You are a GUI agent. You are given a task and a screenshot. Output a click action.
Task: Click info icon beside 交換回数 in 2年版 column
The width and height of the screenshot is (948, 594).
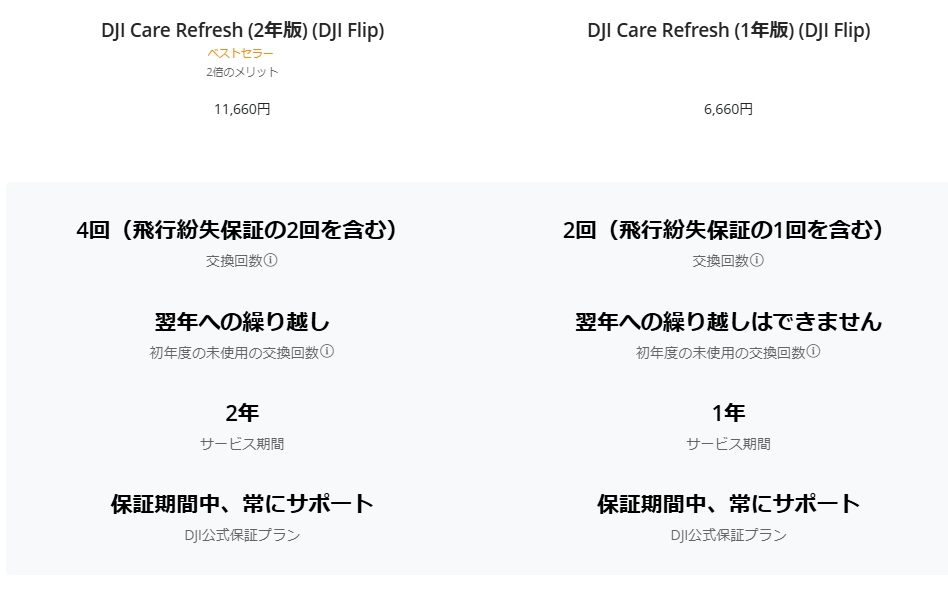[x=271, y=260]
